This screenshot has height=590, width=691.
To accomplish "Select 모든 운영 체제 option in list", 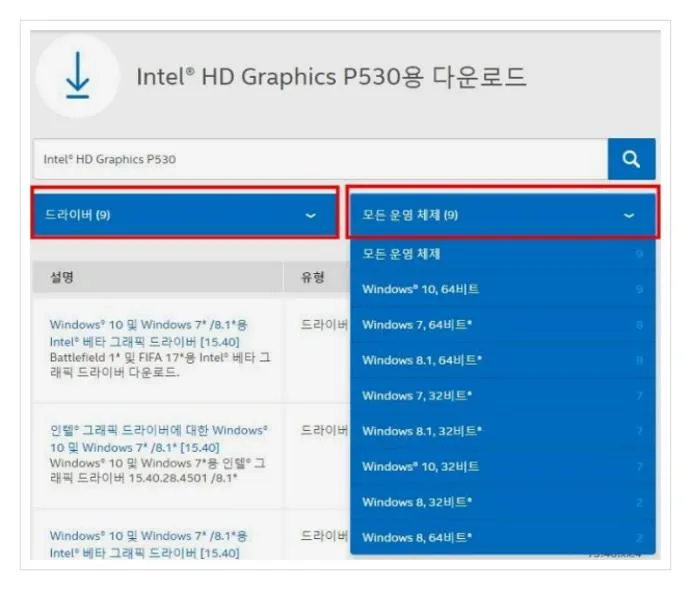I will pos(502,254).
